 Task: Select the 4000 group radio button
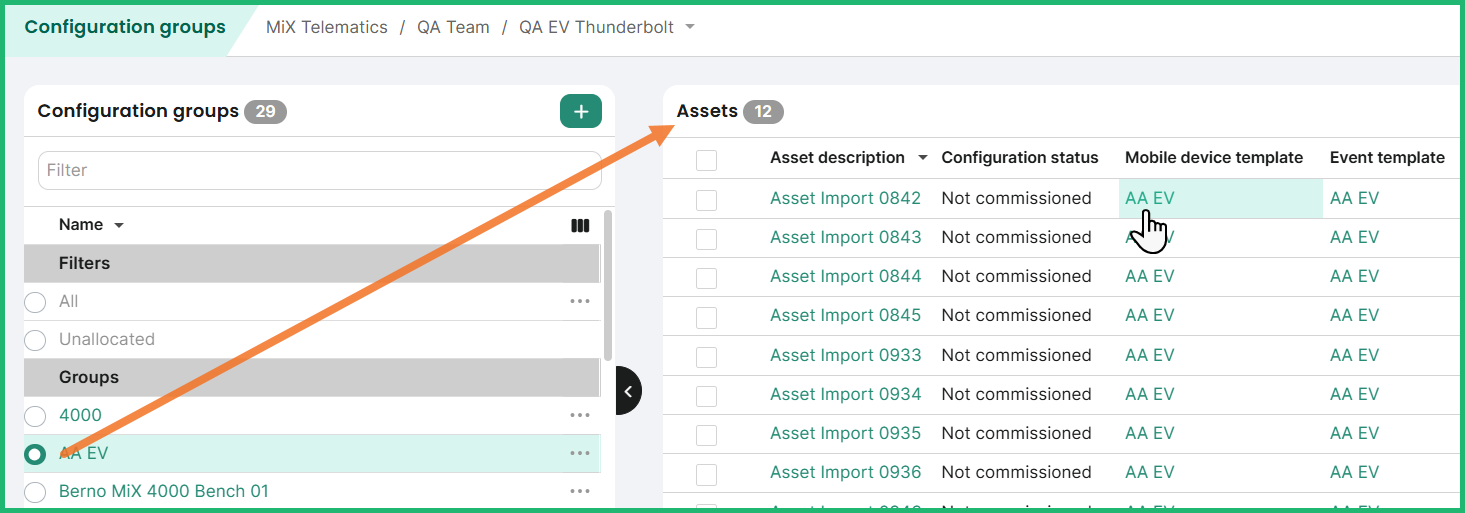[x=35, y=416]
